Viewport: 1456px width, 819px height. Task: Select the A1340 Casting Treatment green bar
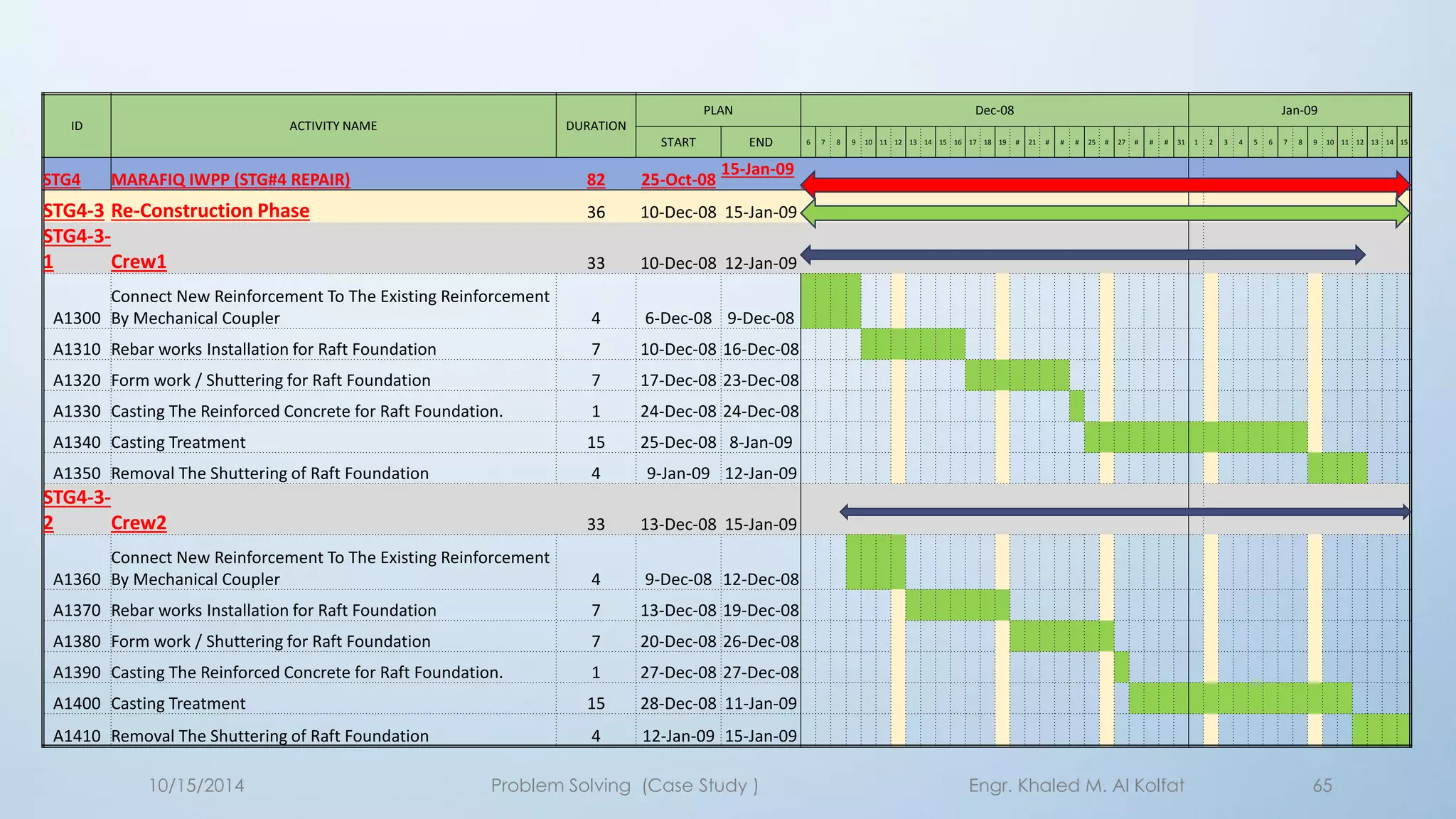coord(1195,437)
